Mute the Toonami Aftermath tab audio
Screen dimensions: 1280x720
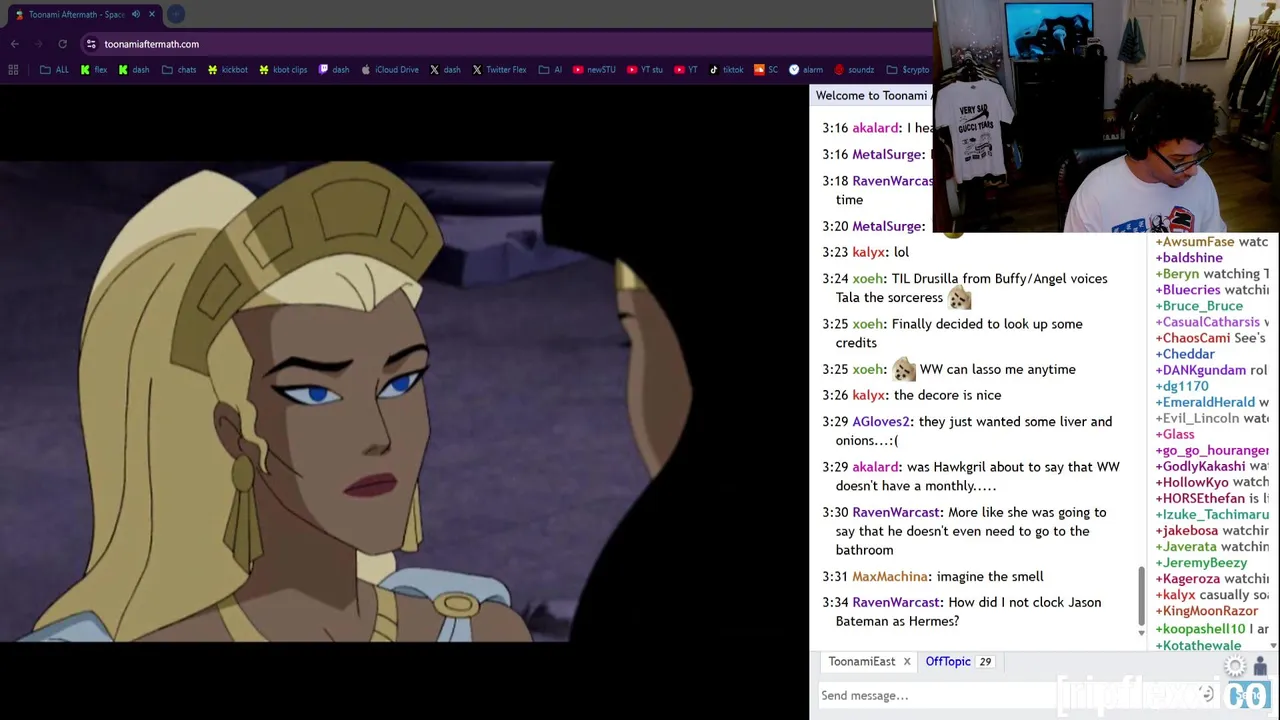tap(136, 14)
